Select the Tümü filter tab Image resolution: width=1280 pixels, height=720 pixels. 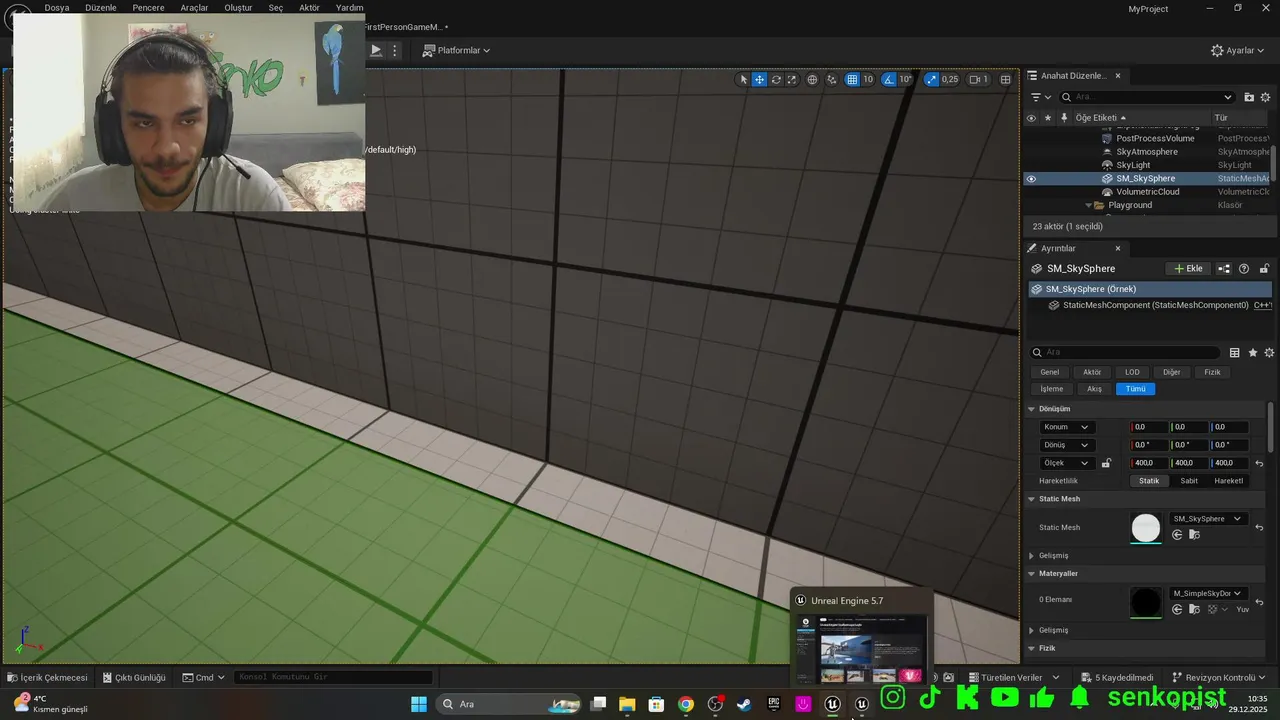click(x=1135, y=389)
